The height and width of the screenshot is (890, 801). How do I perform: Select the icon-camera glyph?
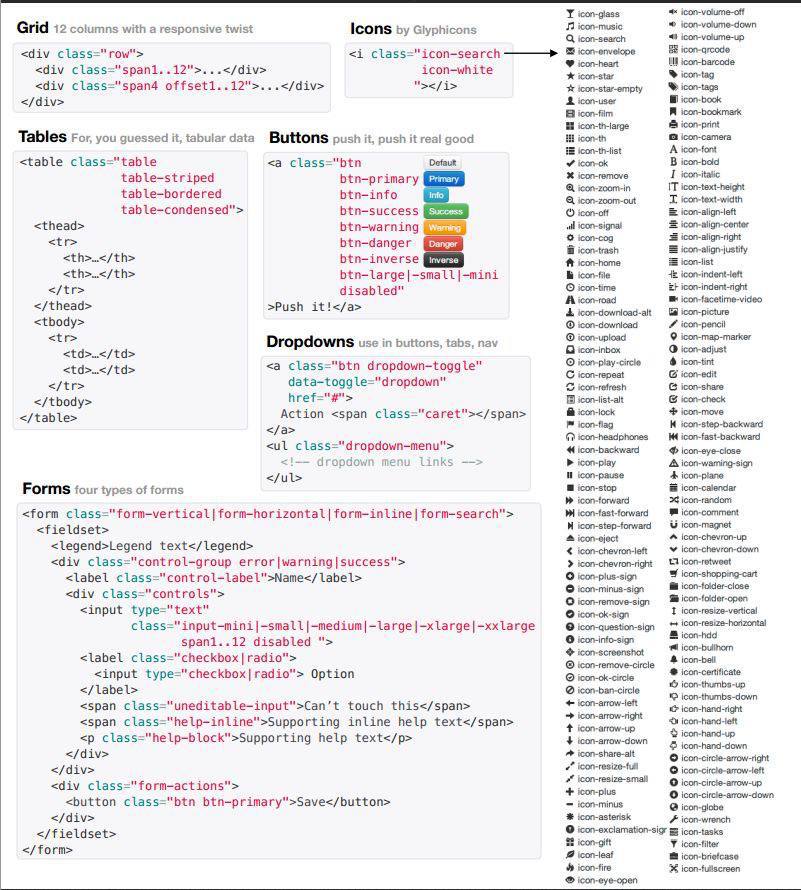click(673, 137)
